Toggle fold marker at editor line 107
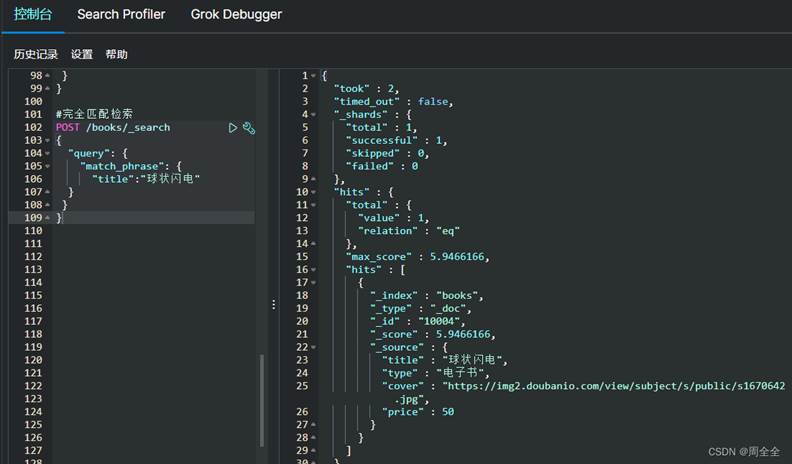792x464 pixels. (x=47, y=192)
